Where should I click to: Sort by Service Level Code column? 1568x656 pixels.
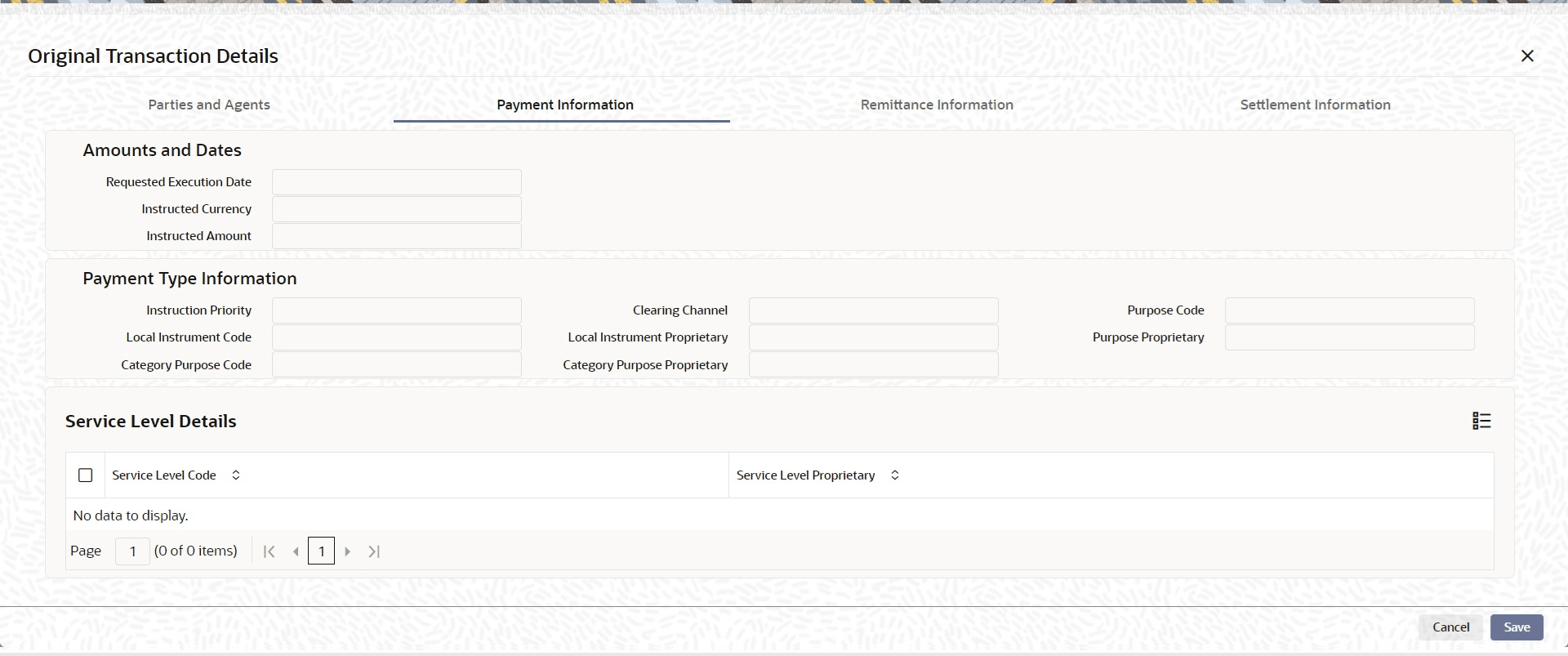pos(236,475)
